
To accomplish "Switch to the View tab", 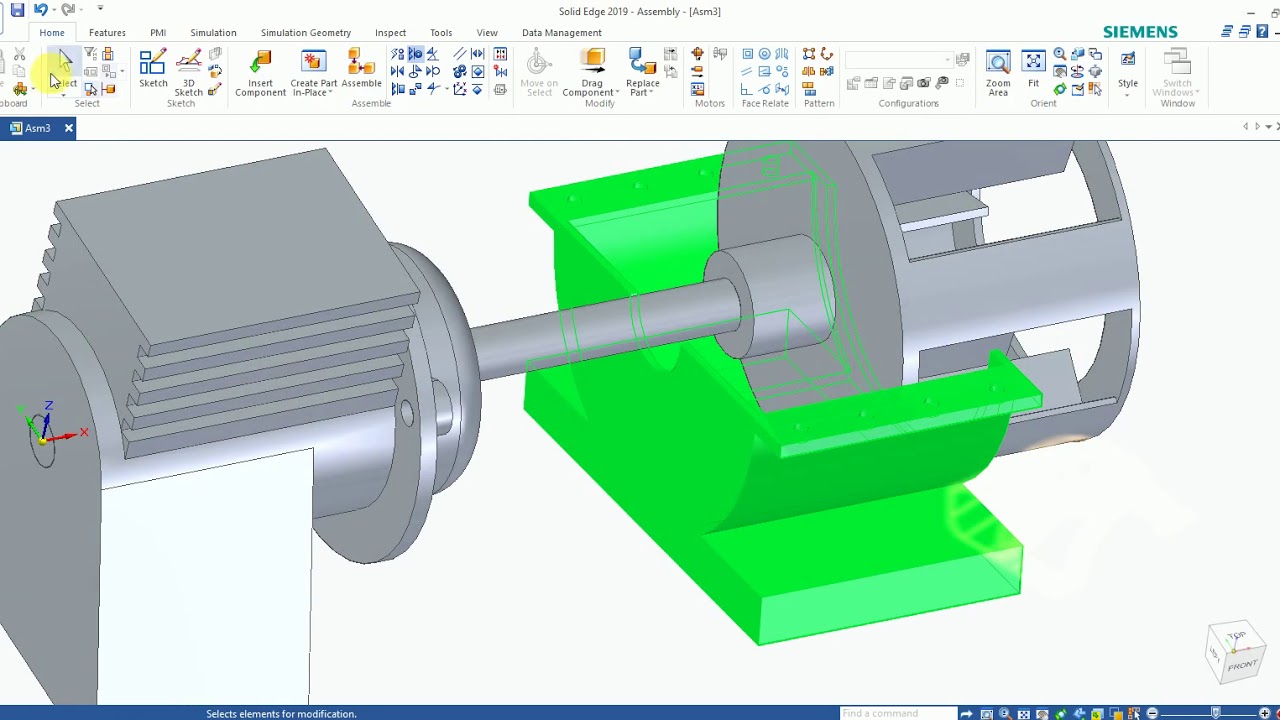I will [487, 33].
